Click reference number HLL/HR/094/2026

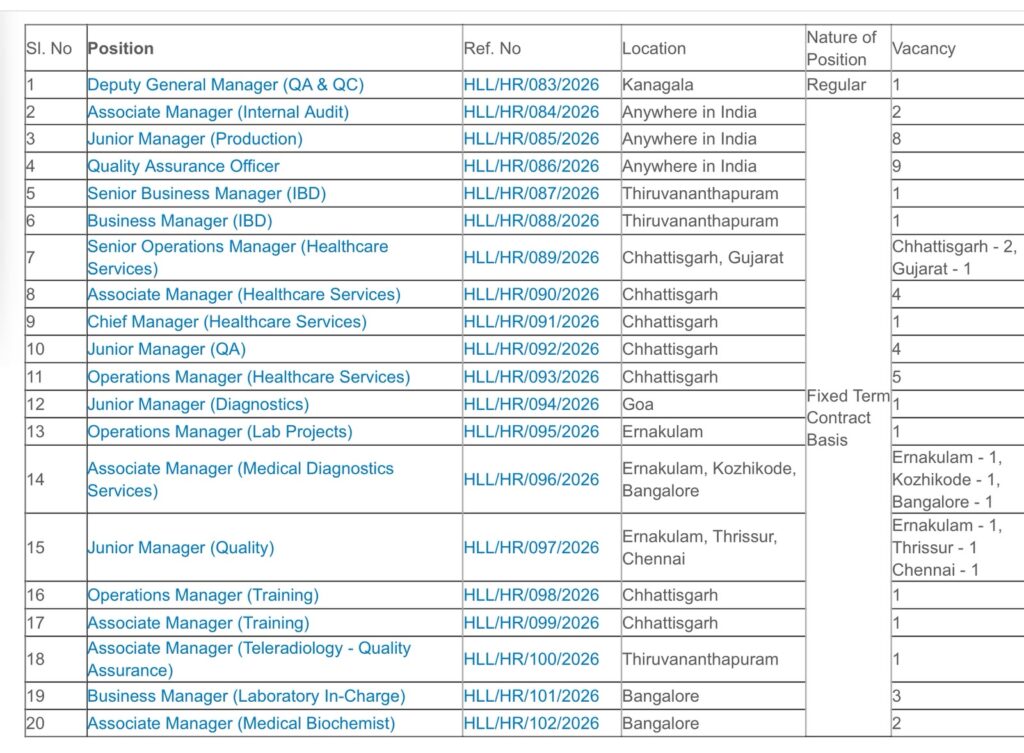[x=531, y=404]
